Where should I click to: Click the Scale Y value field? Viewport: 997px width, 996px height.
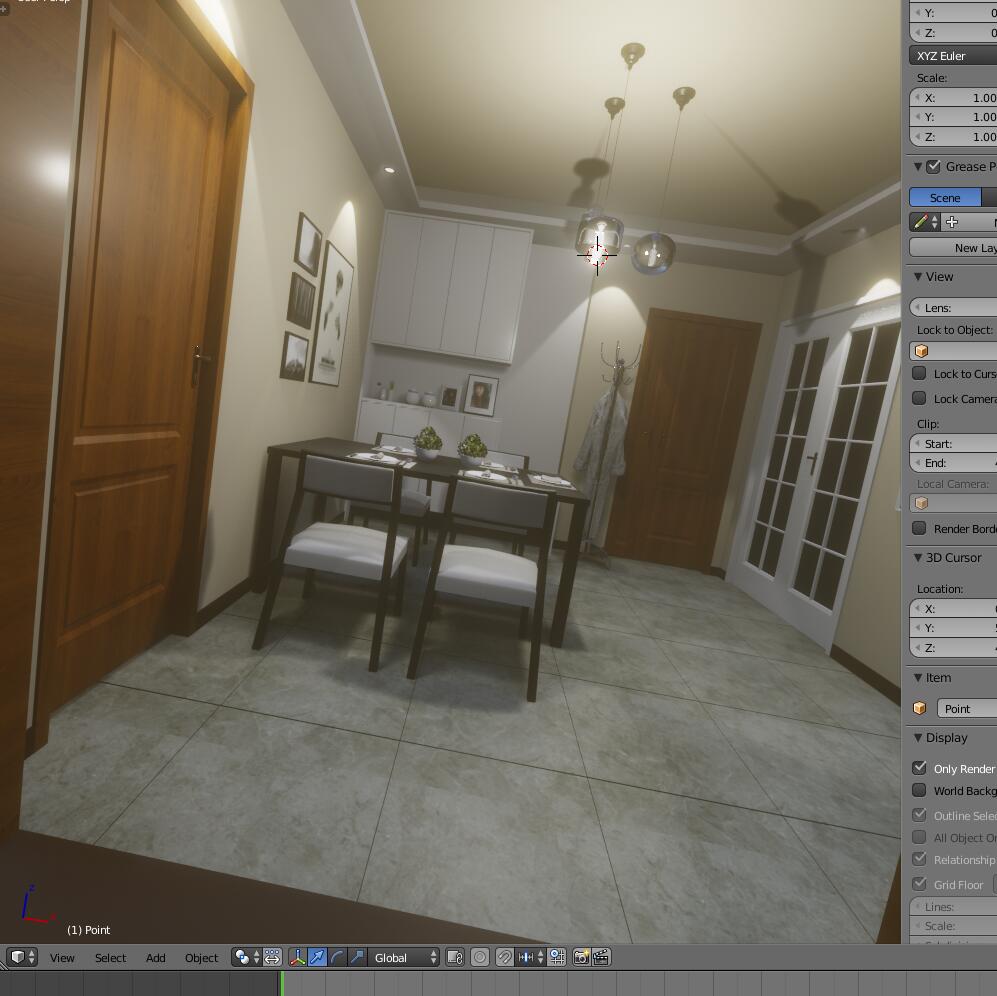[953, 117]
